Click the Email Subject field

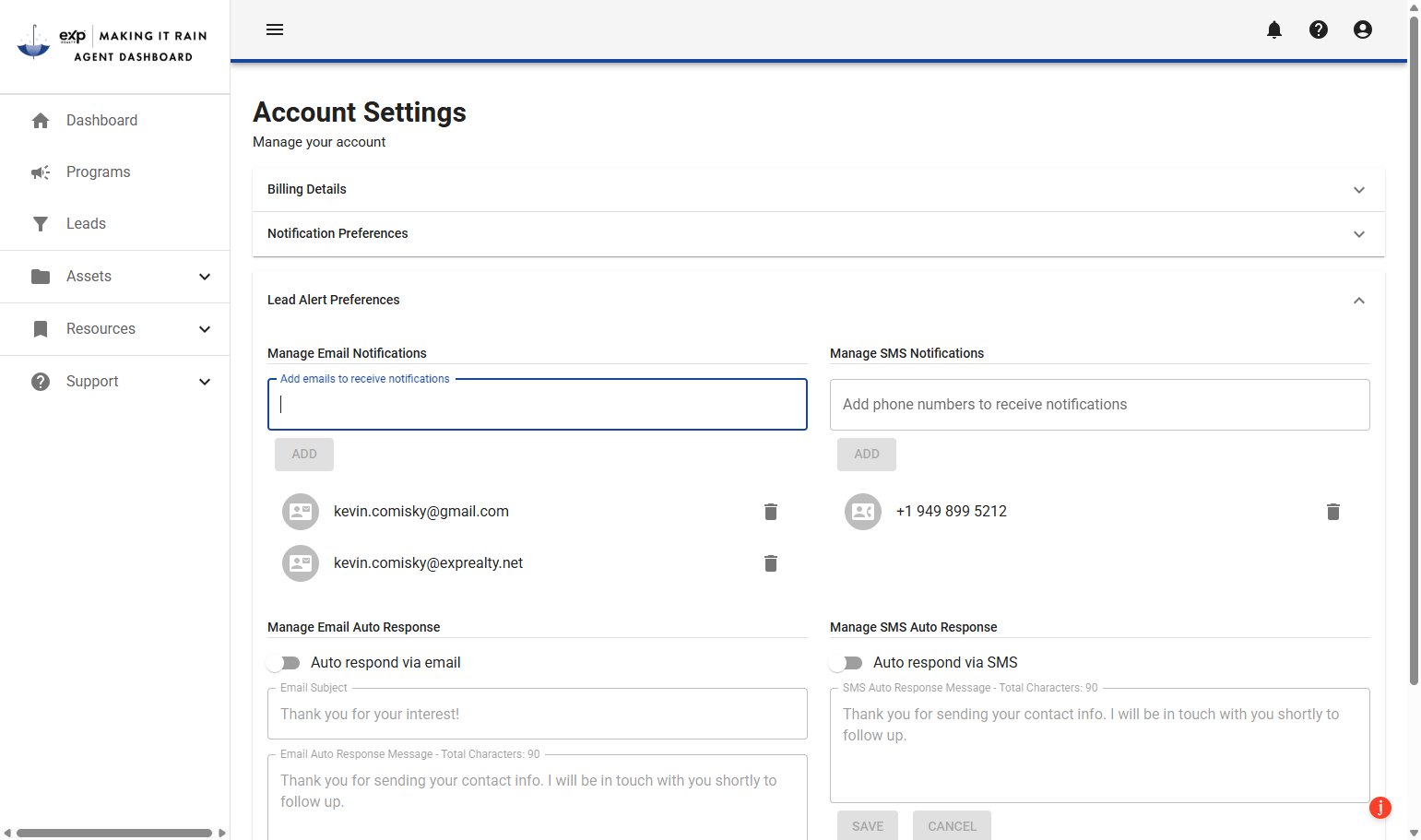(x=538, y=714)
